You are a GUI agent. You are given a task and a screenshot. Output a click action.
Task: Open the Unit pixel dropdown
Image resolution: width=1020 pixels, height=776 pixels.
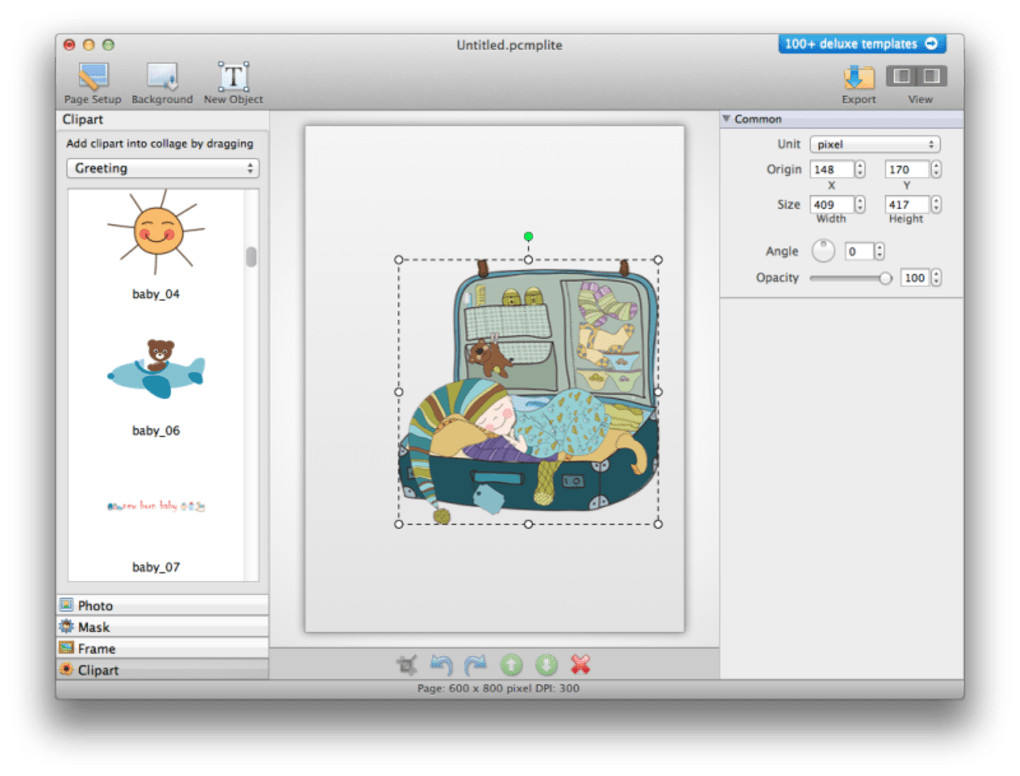tap(874, 145)
